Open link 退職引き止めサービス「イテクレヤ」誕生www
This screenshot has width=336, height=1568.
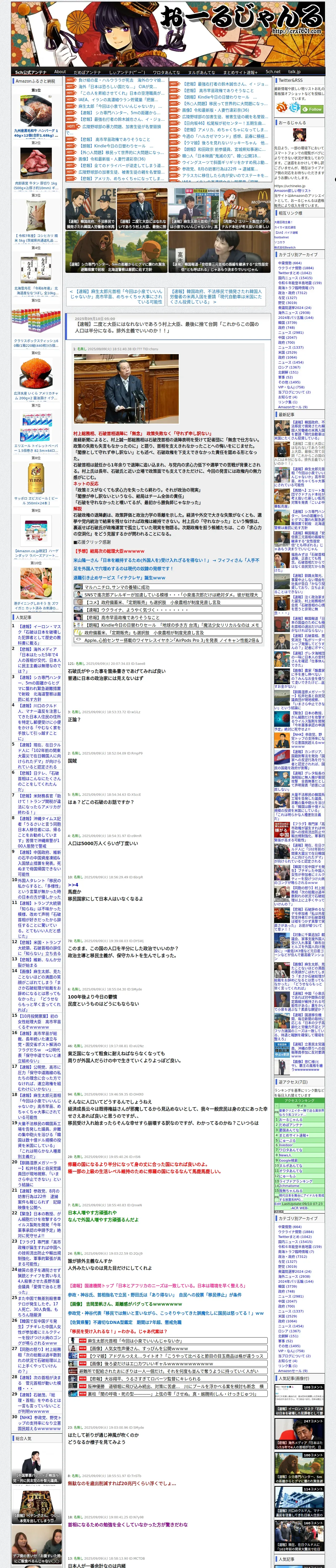click(120, 578)
